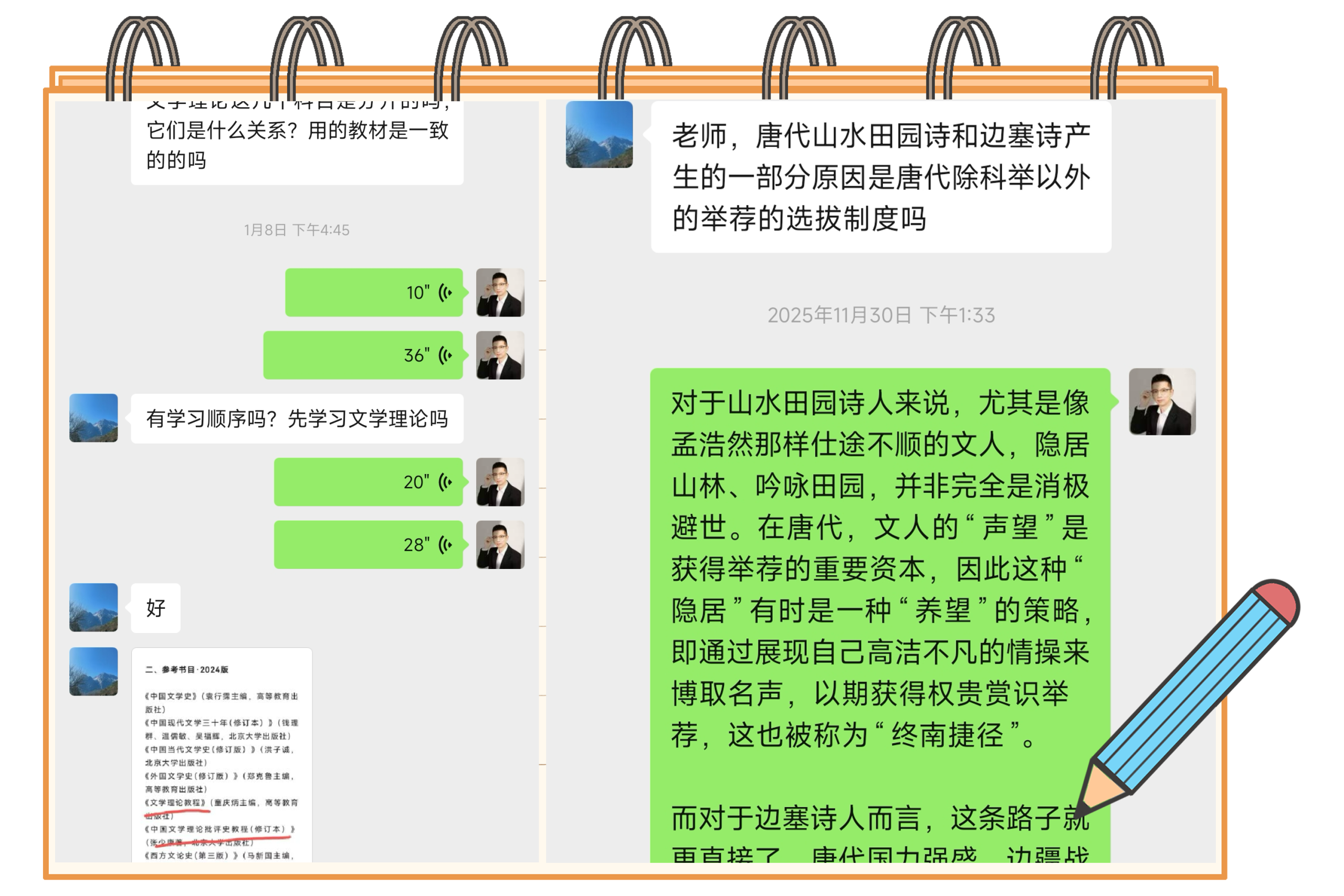Open the 参考书目 2024版 image message

pos(222,755)
